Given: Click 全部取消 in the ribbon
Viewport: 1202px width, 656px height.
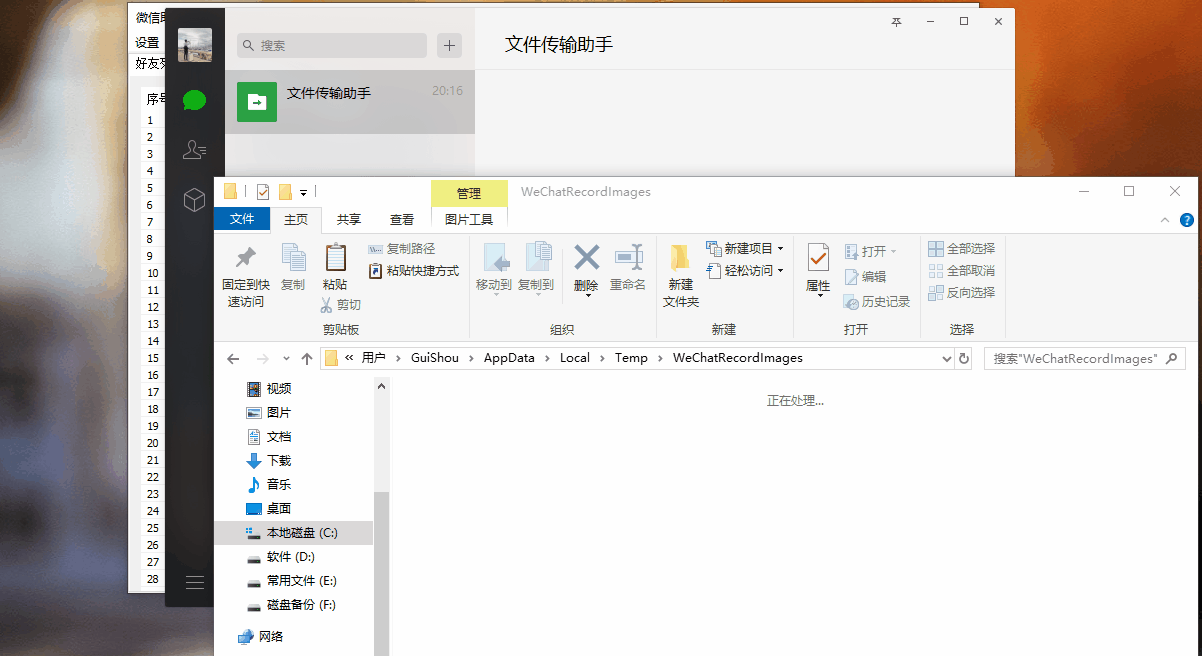Looking at the screenshot, I should pos(961,270).
